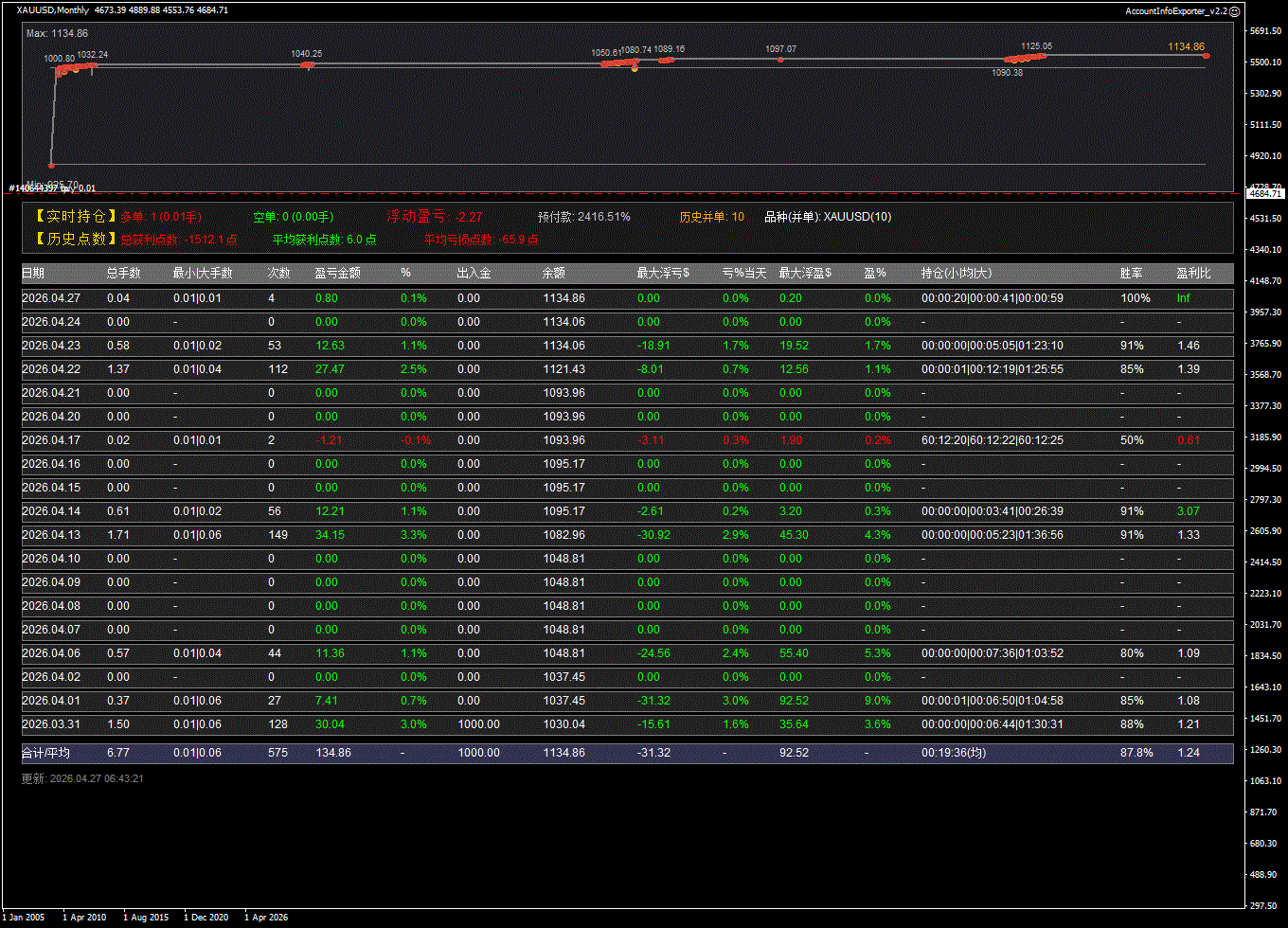This screenshot has width=1288, height=928.
Task: Click the lowest red equity point at chart start
Action: click(51, 165)
